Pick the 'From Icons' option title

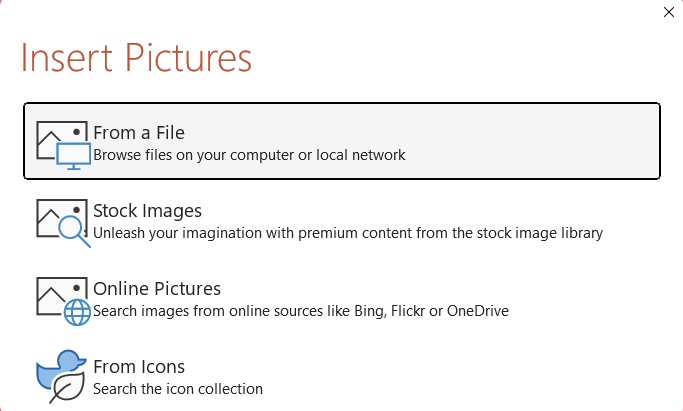pyautogui.click(x=139, y=367)
